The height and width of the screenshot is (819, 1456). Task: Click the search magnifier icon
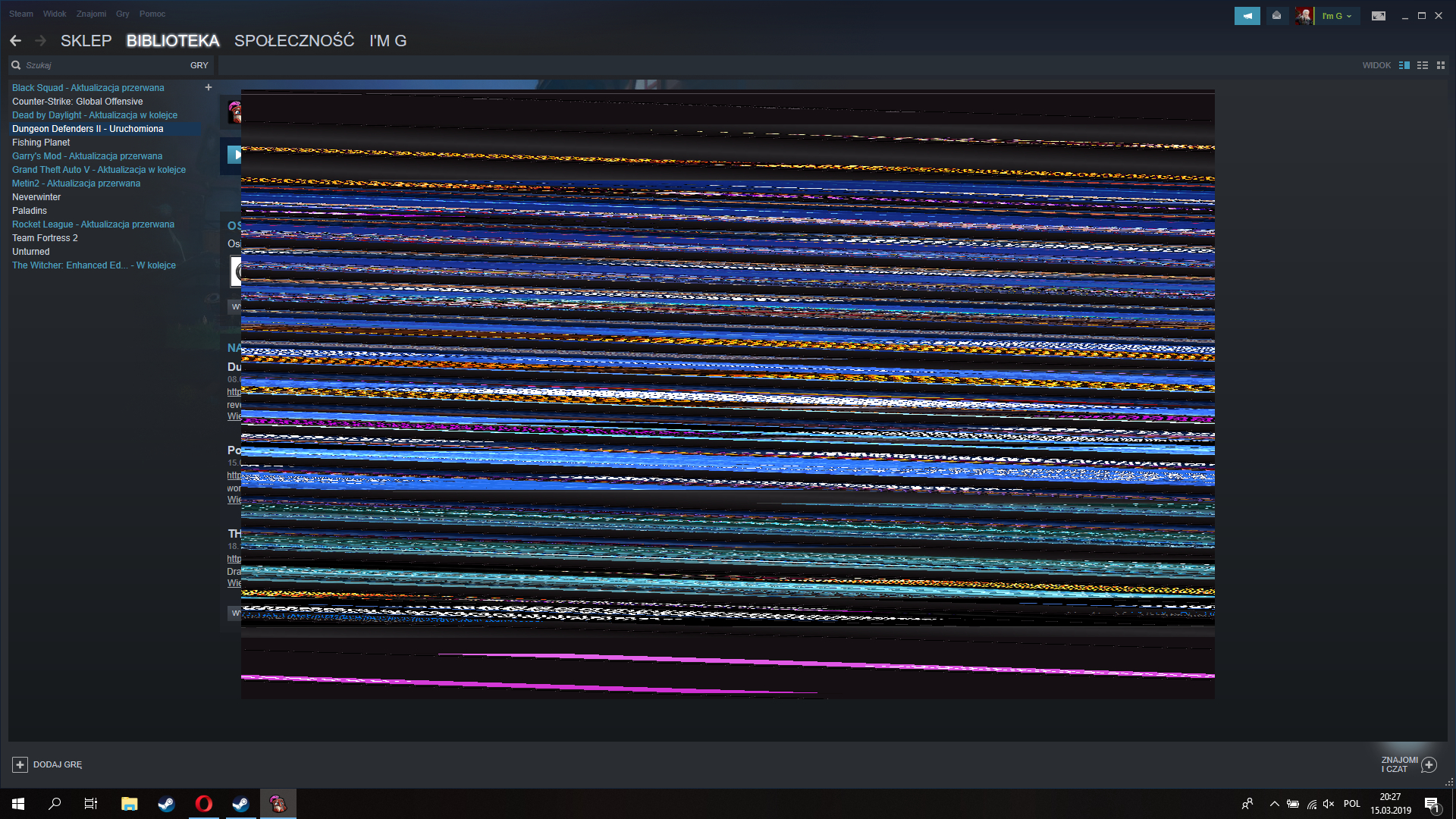point(16,65)
